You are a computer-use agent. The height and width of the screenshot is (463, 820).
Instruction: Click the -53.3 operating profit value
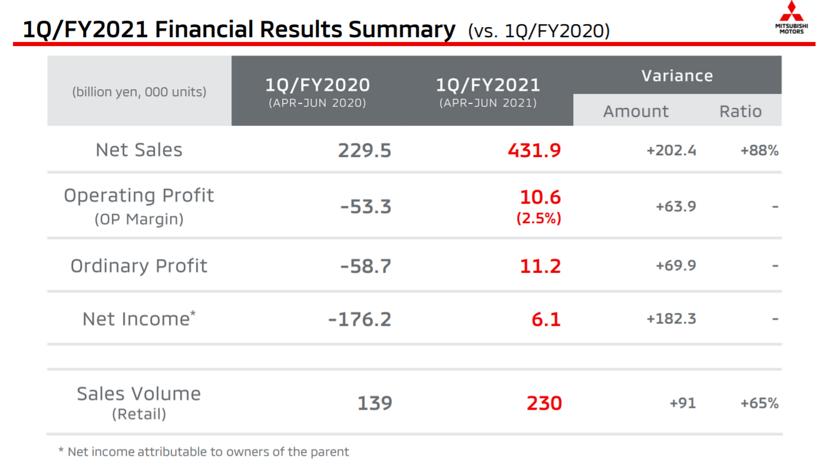point(365,206)
